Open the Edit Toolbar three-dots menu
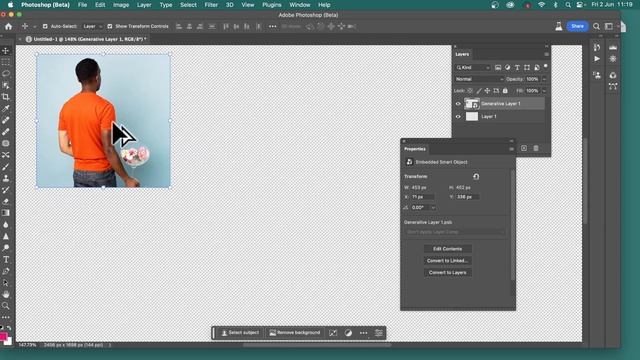Viewport: 640px width, 360px height. (6, 317)
